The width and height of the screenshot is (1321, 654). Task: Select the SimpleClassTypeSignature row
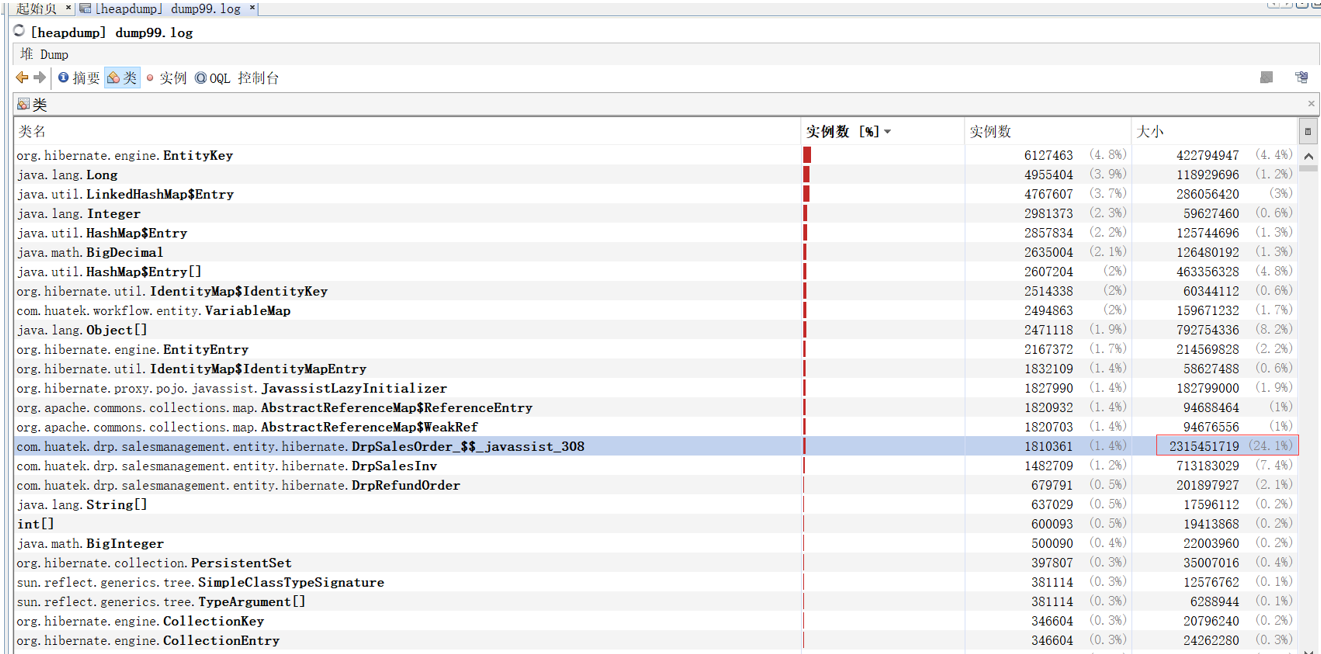[x=656, y=583]
